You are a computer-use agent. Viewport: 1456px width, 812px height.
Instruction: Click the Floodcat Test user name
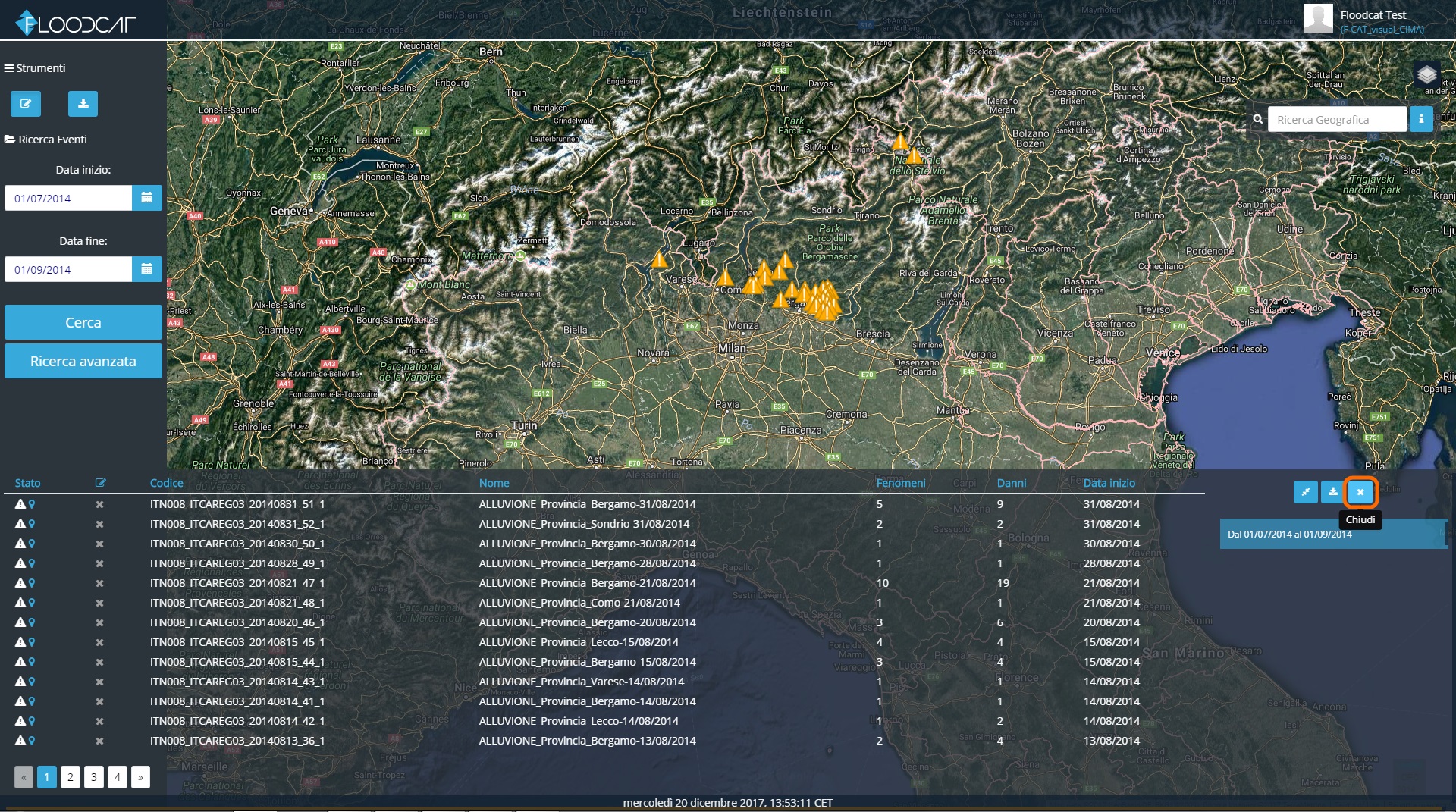click(x=1373, y=14)
